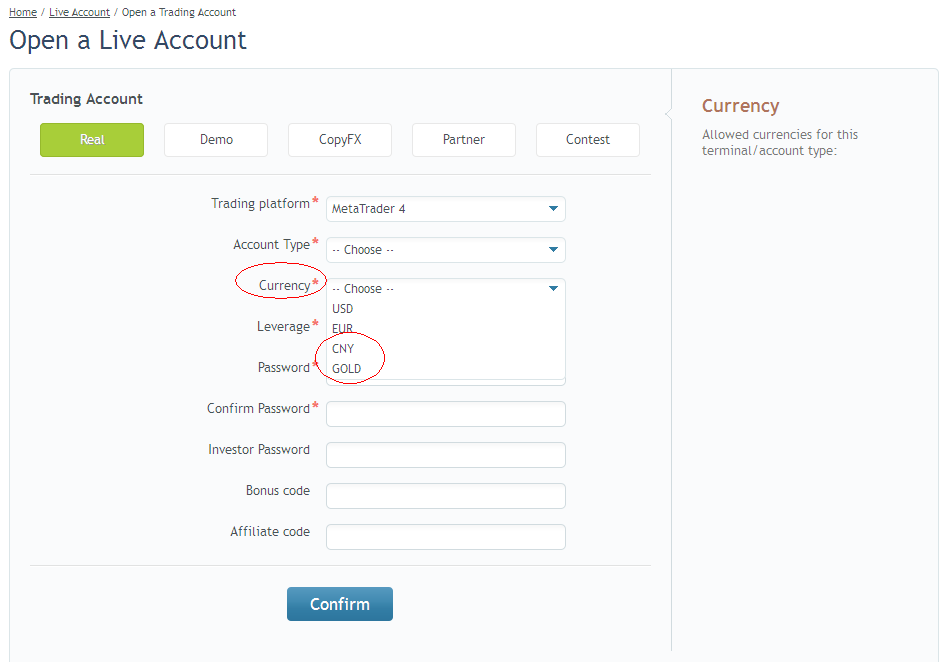Open the Live Account breadcrumb link

[79, 13]
